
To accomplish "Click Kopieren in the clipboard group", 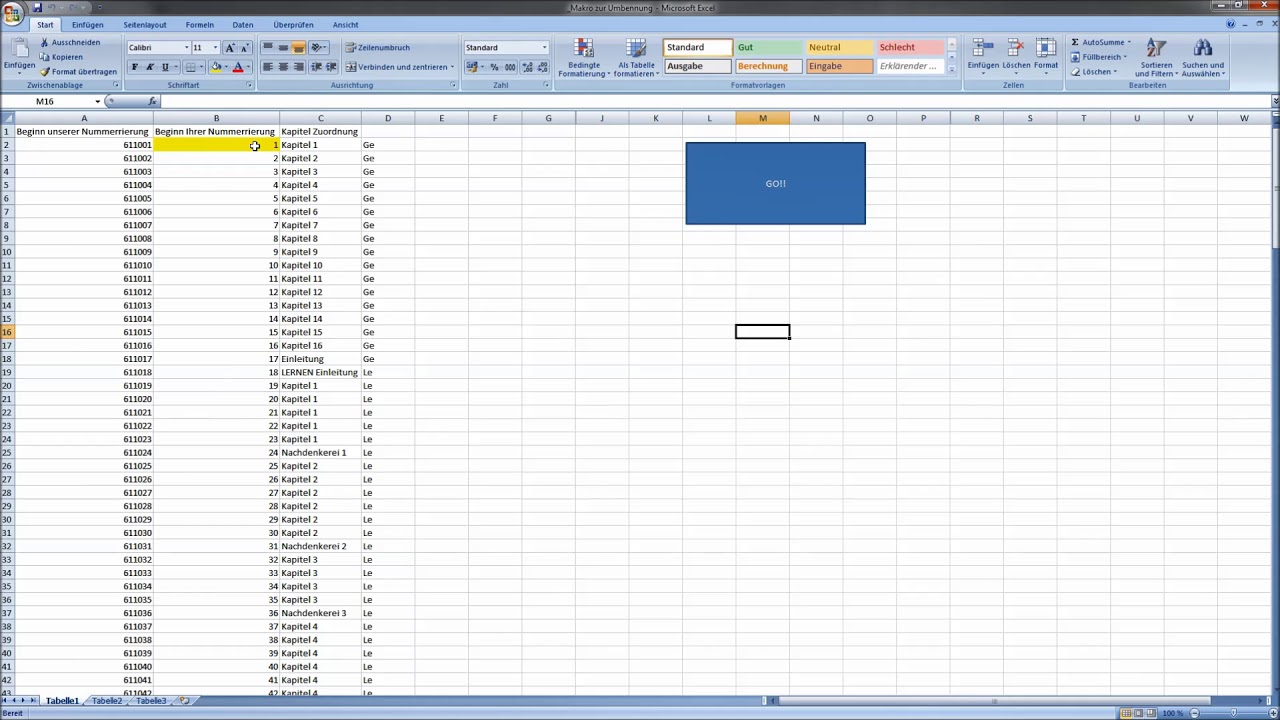I will click(61, 57).
